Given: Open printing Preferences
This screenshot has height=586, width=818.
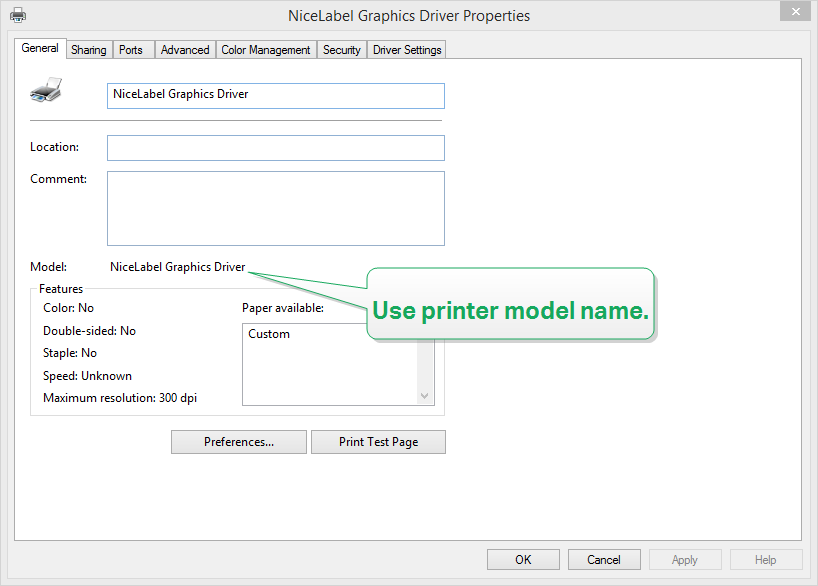Looking at the screenshot, I should 239,442.
